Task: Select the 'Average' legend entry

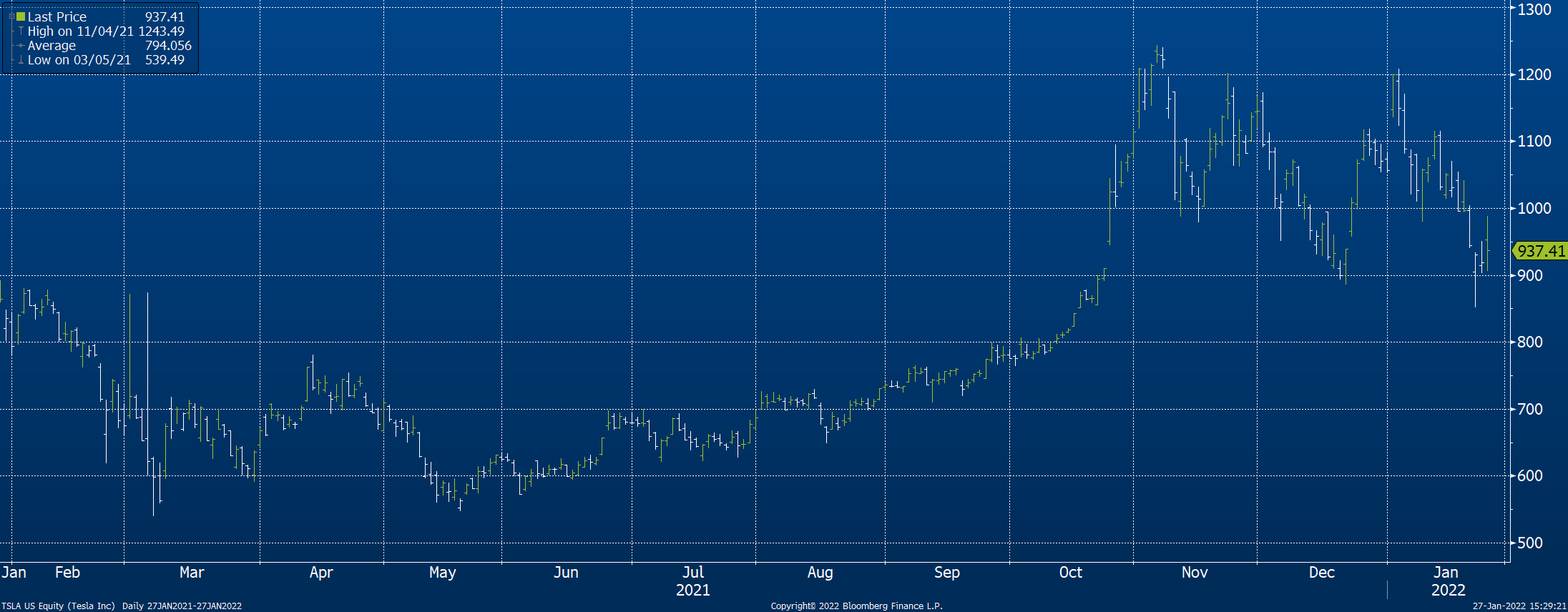Action: [x=52, y=46]
